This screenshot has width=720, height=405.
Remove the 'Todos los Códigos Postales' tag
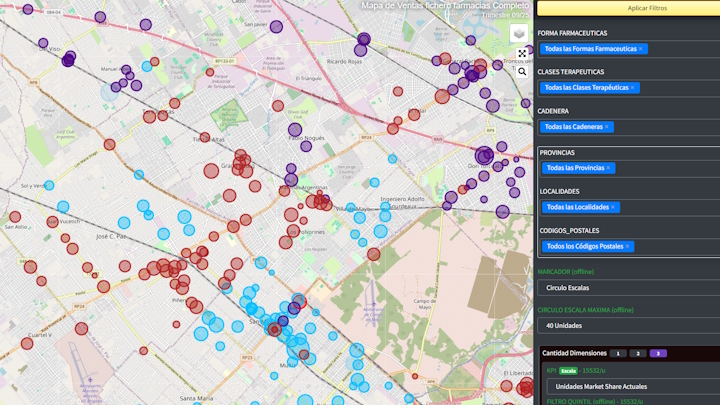(628, 246)
